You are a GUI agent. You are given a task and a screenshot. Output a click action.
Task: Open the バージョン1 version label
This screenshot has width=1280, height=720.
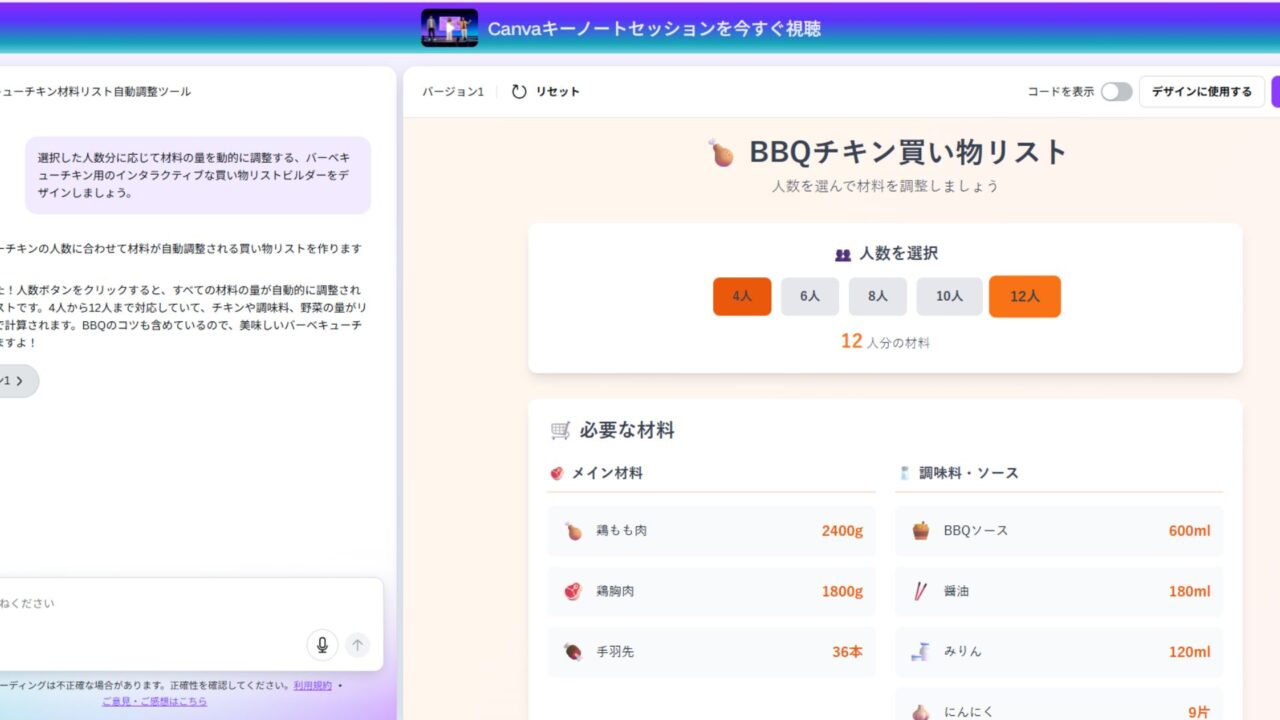tap(452, 92)
